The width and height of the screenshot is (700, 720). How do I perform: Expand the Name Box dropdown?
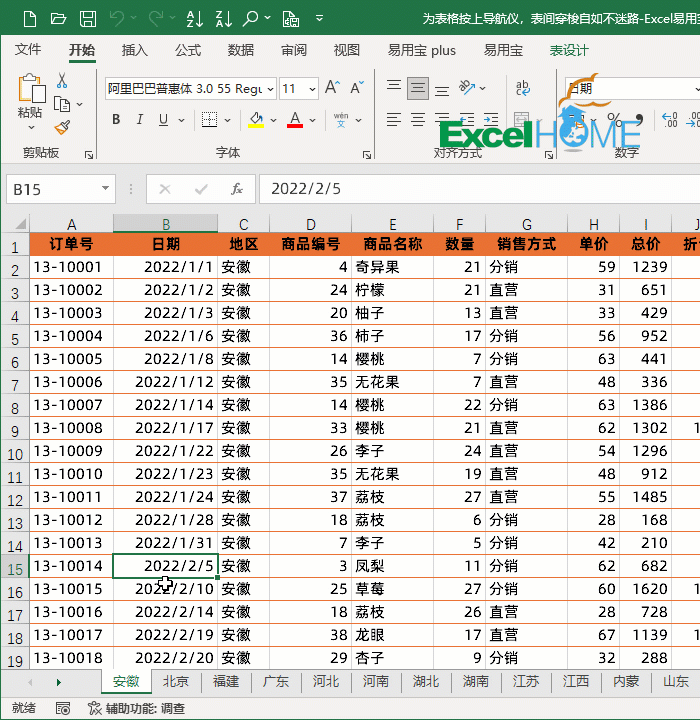(106, 188)
